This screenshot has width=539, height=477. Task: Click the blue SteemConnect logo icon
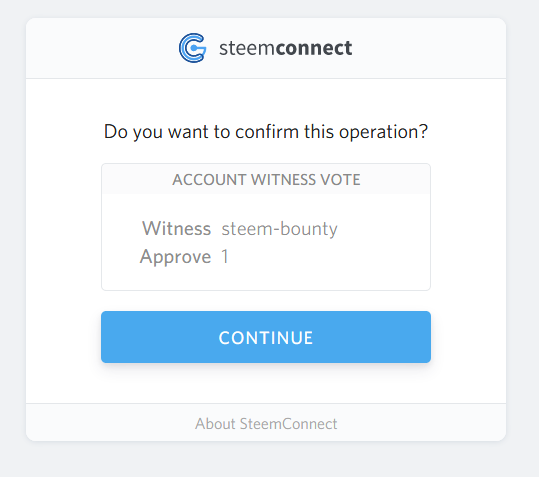[x=192, y=48]
